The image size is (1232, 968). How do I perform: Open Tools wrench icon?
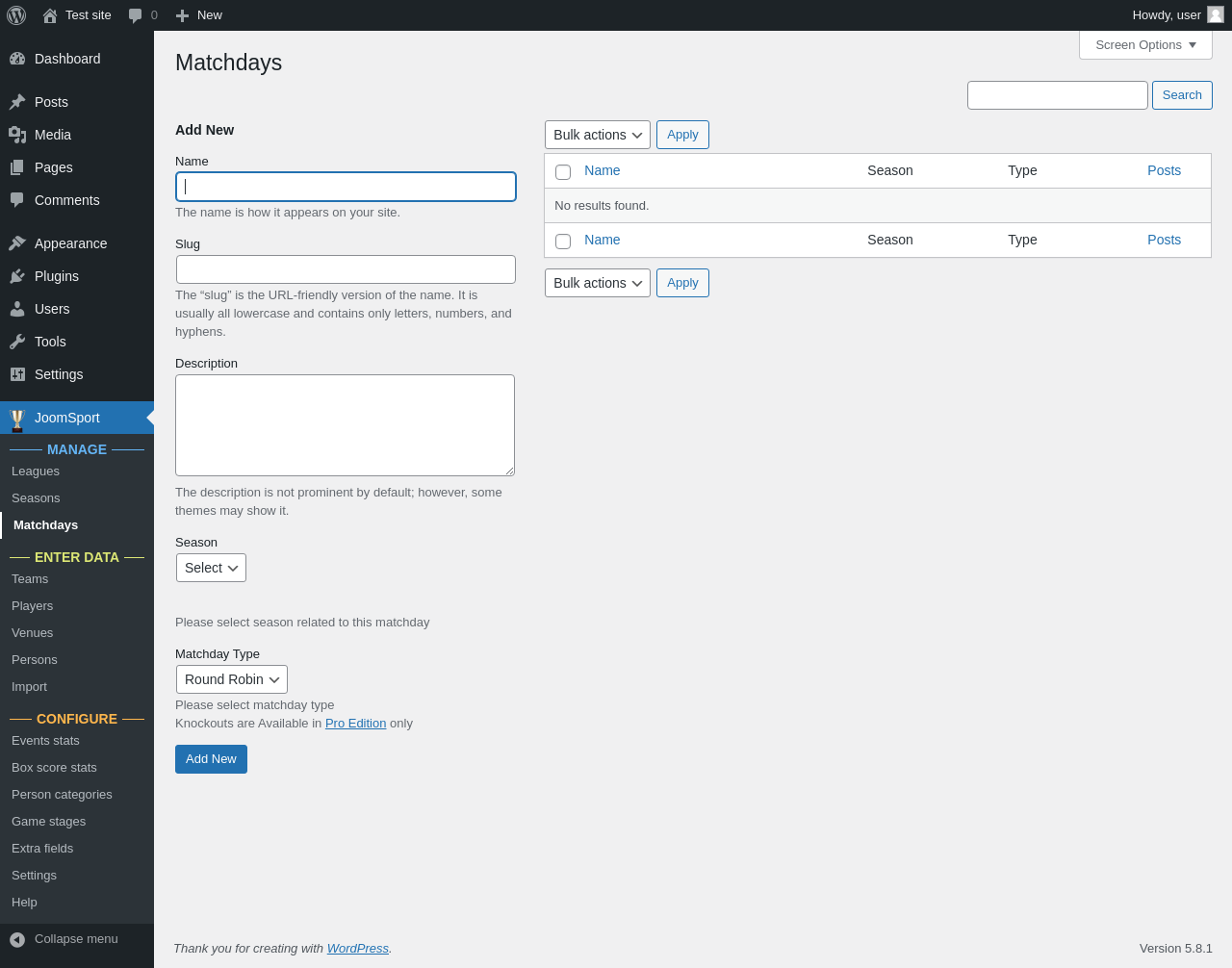point(17,342)
